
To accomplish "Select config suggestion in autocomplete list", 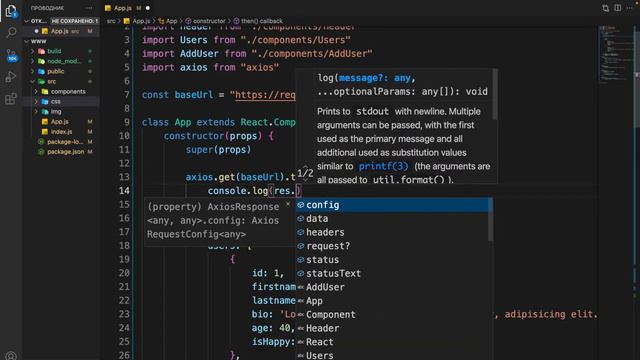I will tap(393, 205).
